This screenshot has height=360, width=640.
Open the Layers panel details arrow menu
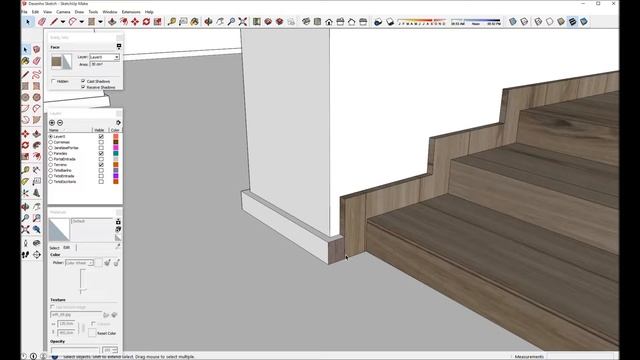click(x=118, y=122)
